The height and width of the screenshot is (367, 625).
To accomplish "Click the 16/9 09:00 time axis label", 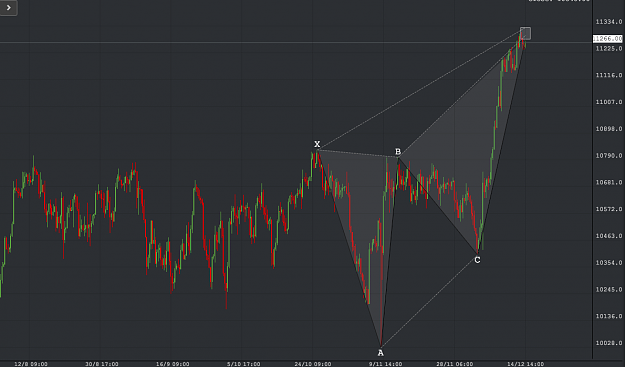I will tap(173, 364).
